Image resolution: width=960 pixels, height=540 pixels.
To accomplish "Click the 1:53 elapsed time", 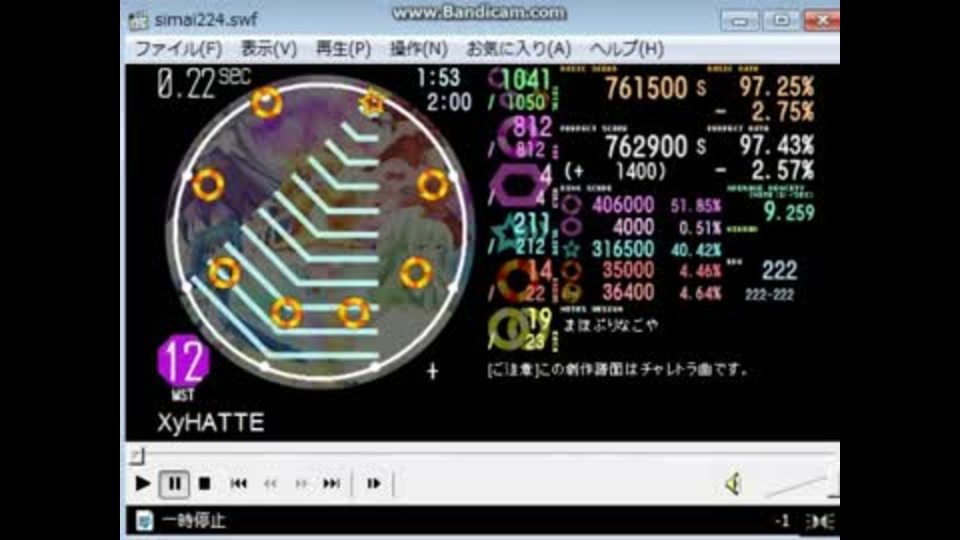I will [x=438, y=78].
